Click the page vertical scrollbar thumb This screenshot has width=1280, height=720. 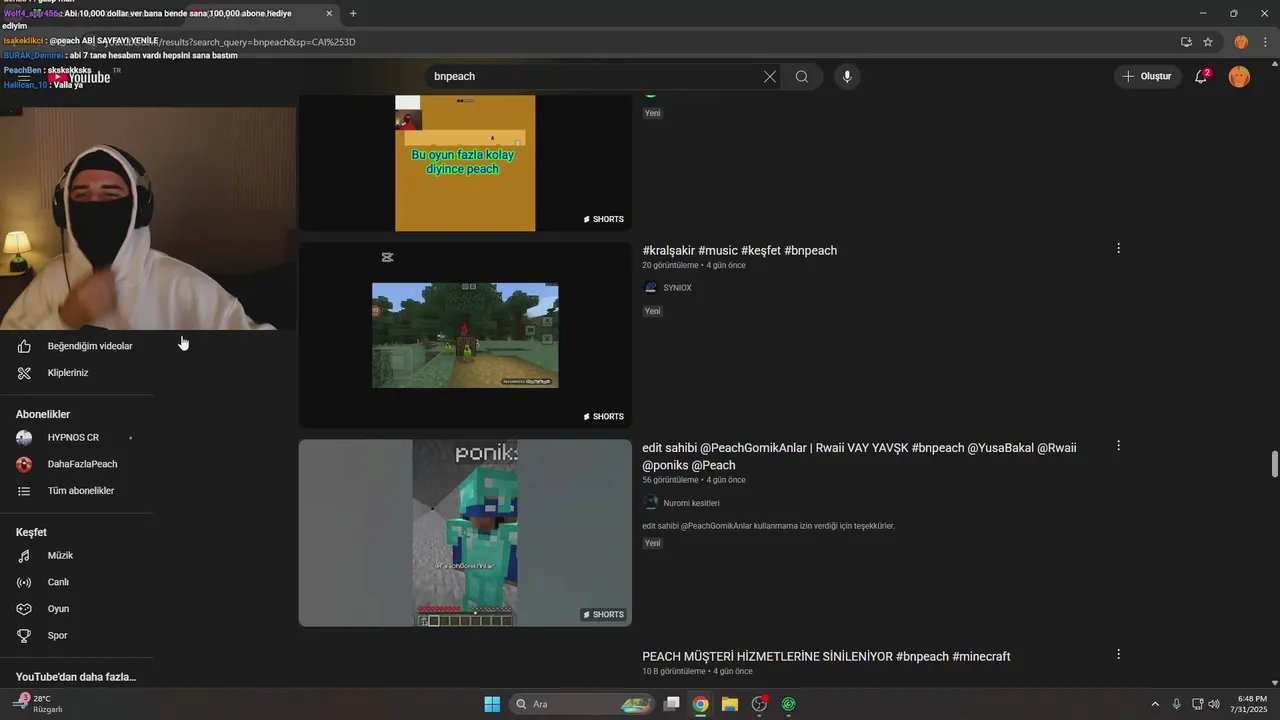click(1274, 465)
